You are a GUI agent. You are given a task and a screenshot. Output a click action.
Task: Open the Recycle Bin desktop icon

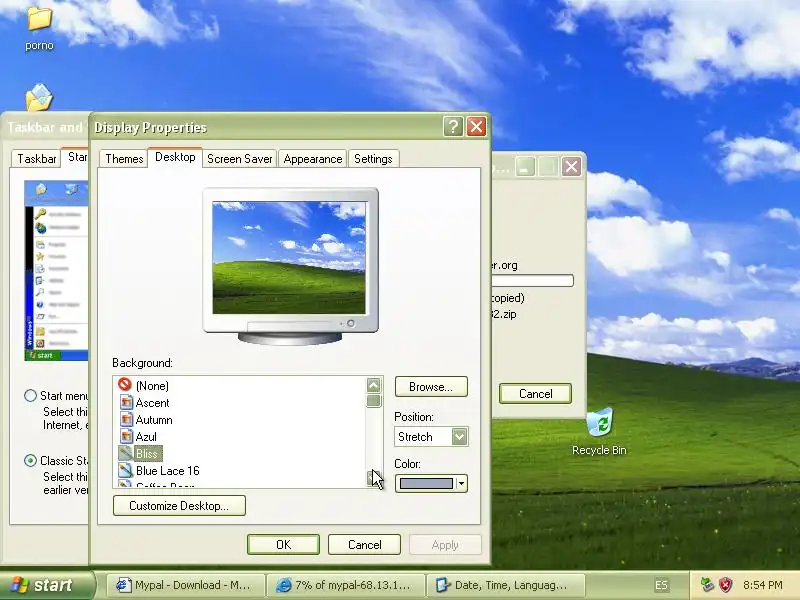[x=599, y=421]
